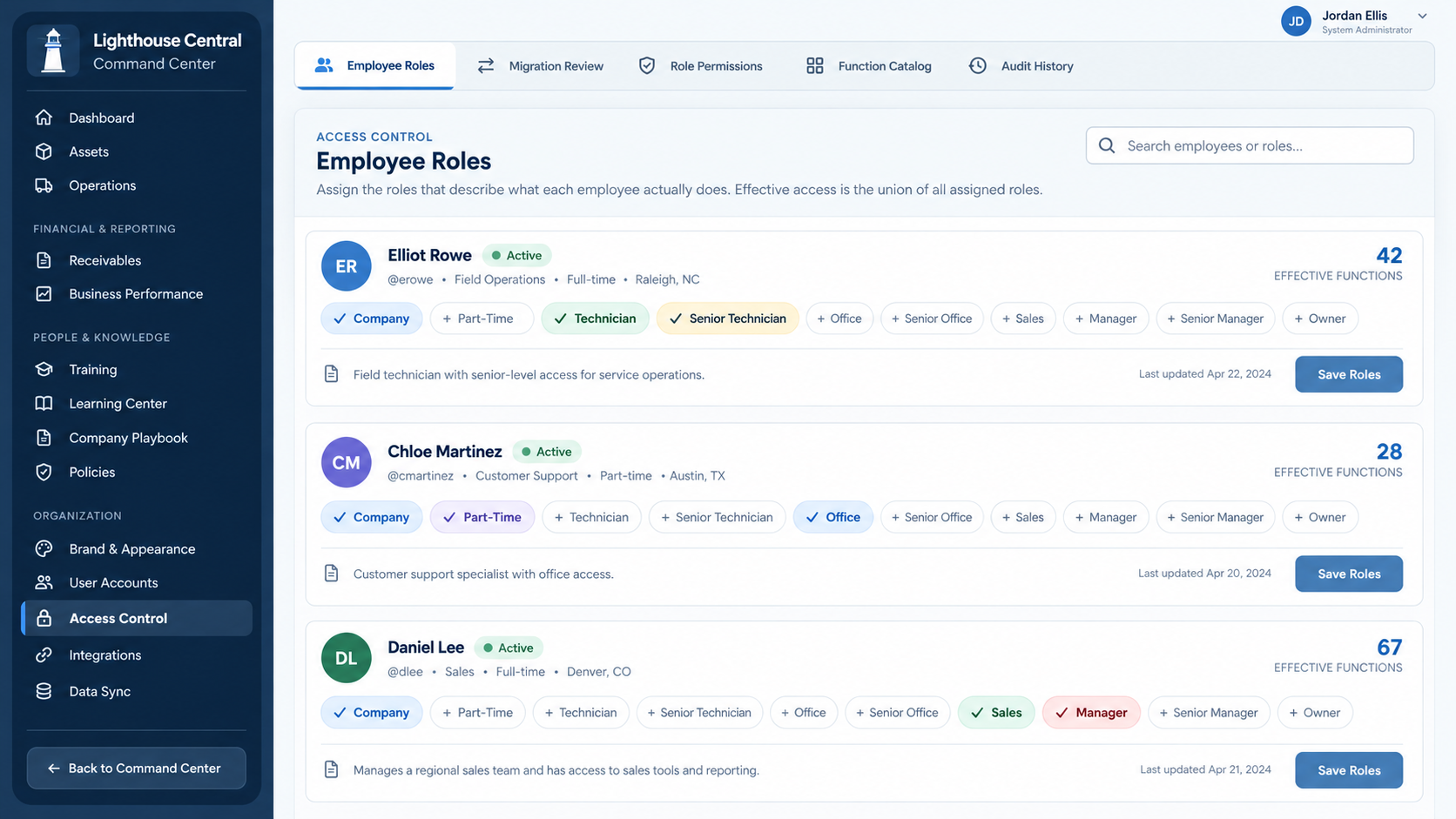Screen dimensions: 1456x819
Task: Save Roles for Chloe Martinez
Action: (x=1349, y=574)
